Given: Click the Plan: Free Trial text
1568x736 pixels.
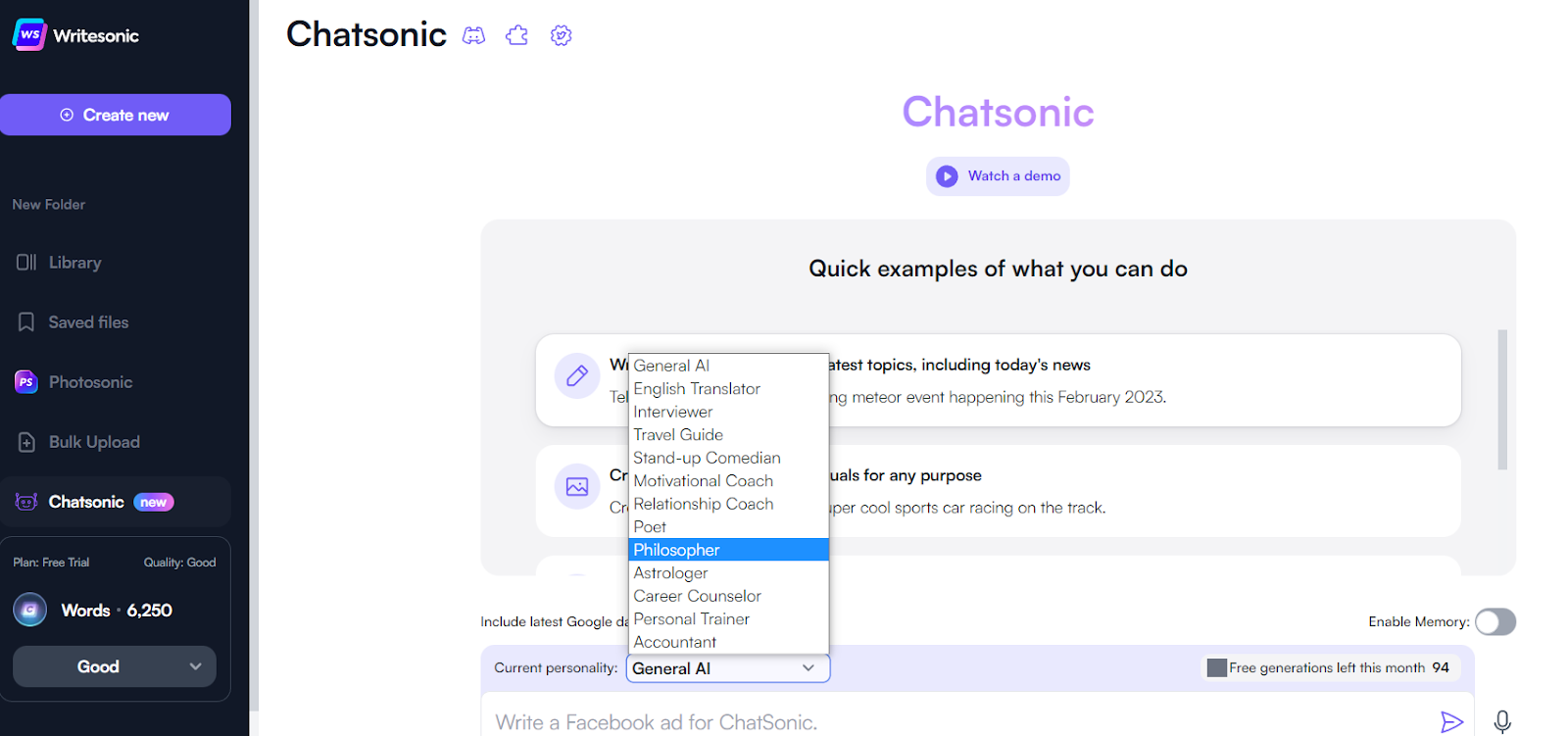Looking at the screenshot, I should 51,563.
